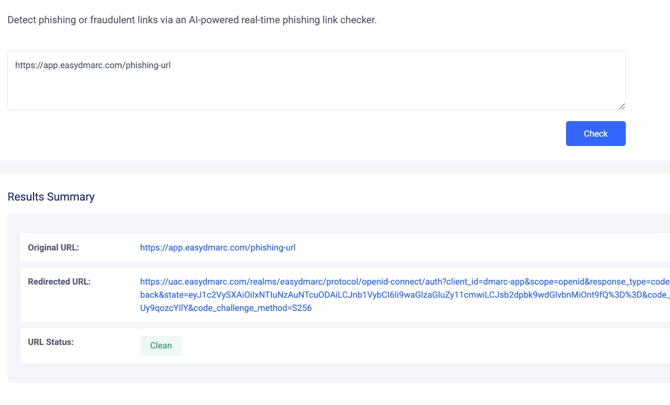Click blank area right of Clean badge
The height and width of the screenshot is (405, 670).
(x=400, y=345)
